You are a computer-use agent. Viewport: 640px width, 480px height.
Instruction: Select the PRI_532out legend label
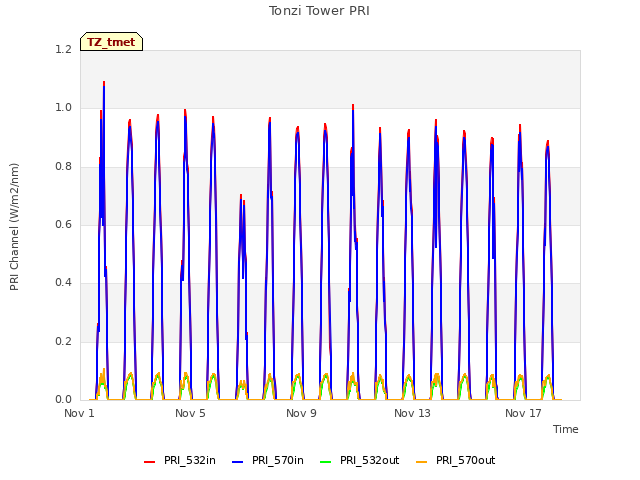pyautogui.click(x=369, y=460)
